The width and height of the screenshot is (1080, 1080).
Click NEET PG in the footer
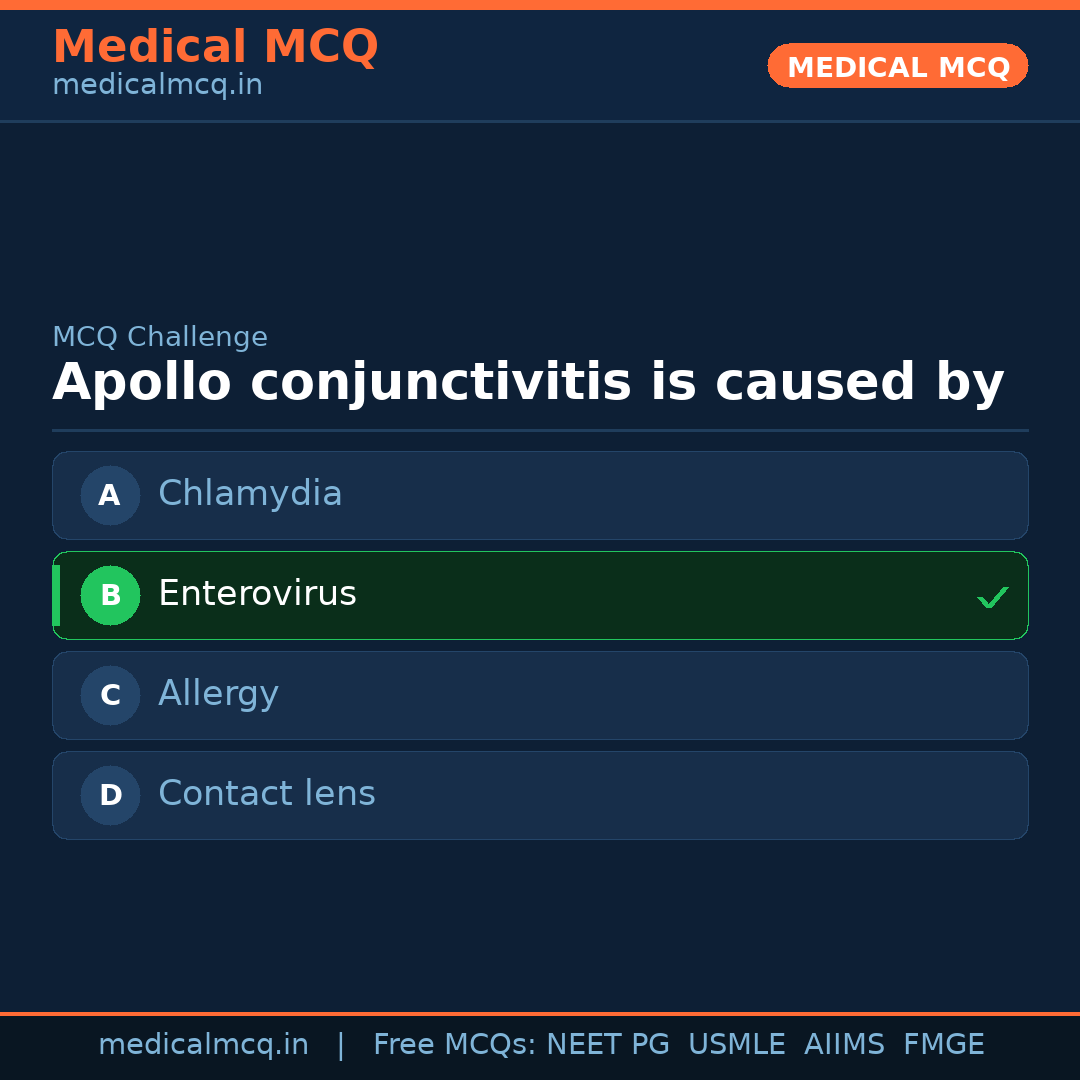tap(608, 1045)
